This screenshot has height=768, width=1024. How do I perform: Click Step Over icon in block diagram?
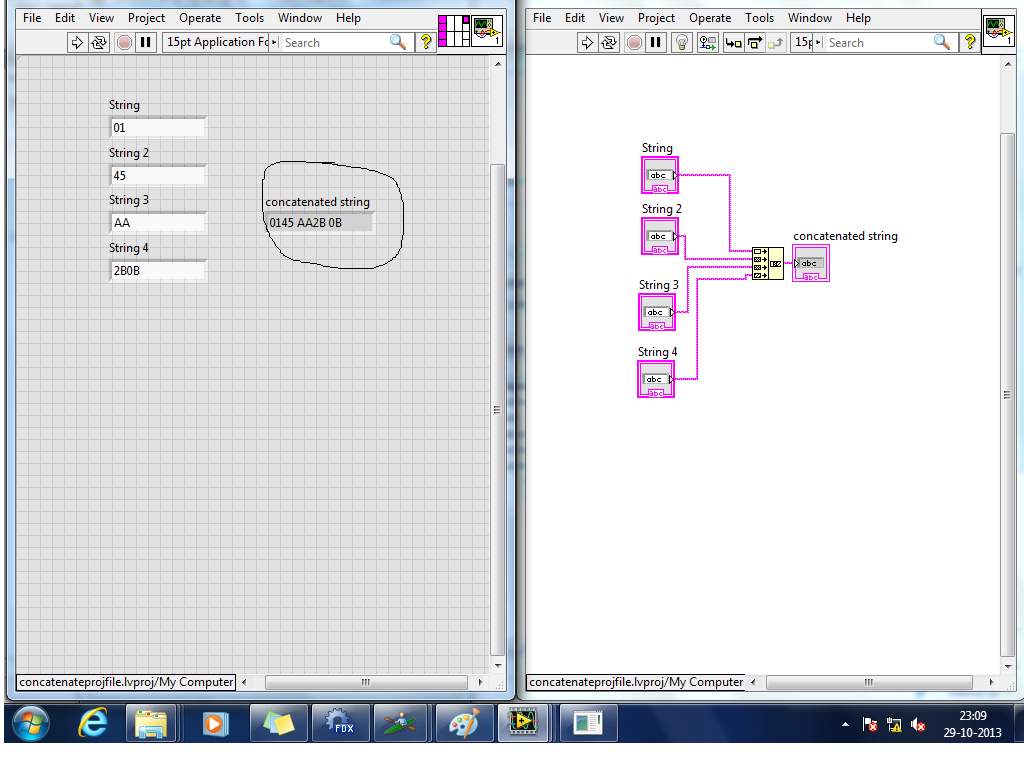(755, 42)
